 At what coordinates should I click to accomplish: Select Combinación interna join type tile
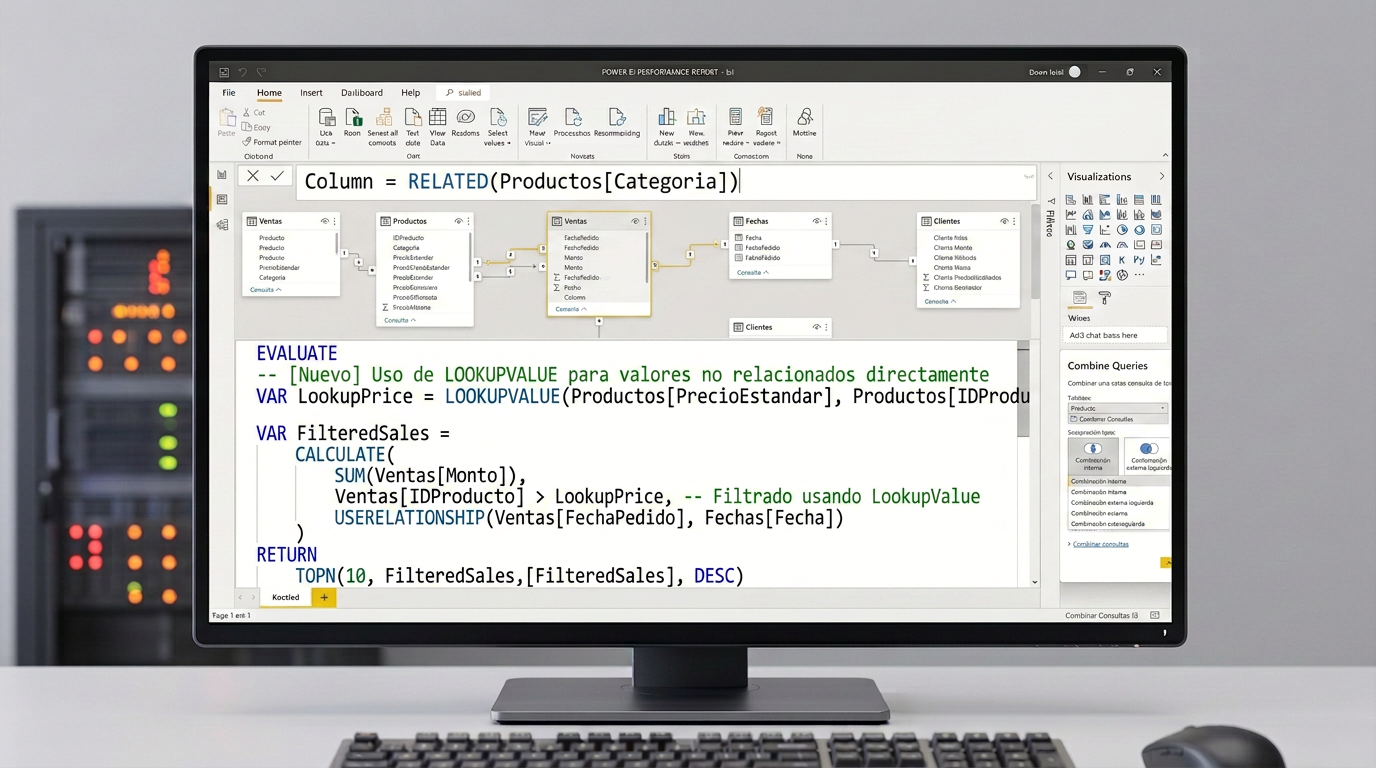pyautogui.click(x=1093, y=456)
